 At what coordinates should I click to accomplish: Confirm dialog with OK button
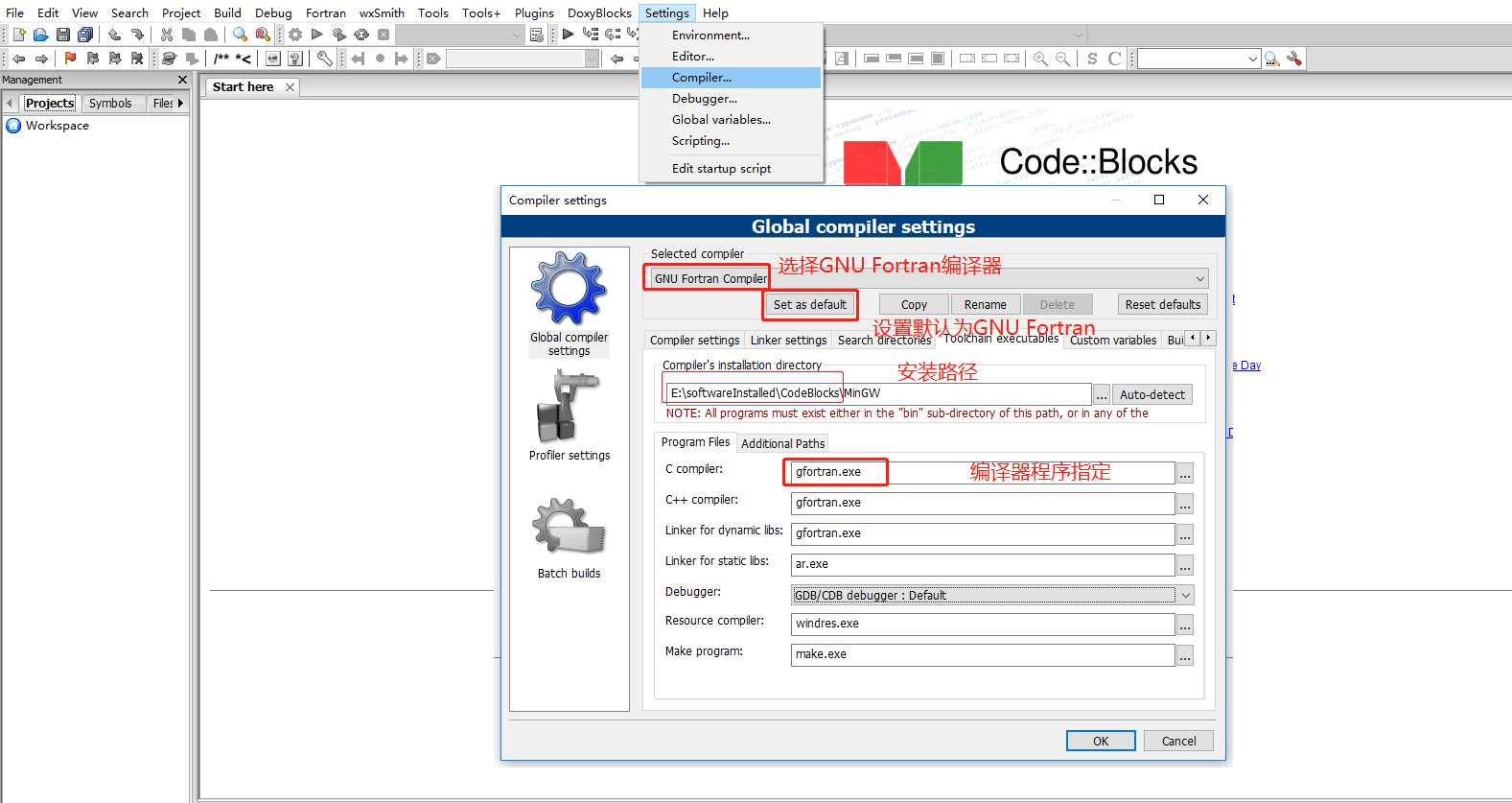coord(1101,741)
